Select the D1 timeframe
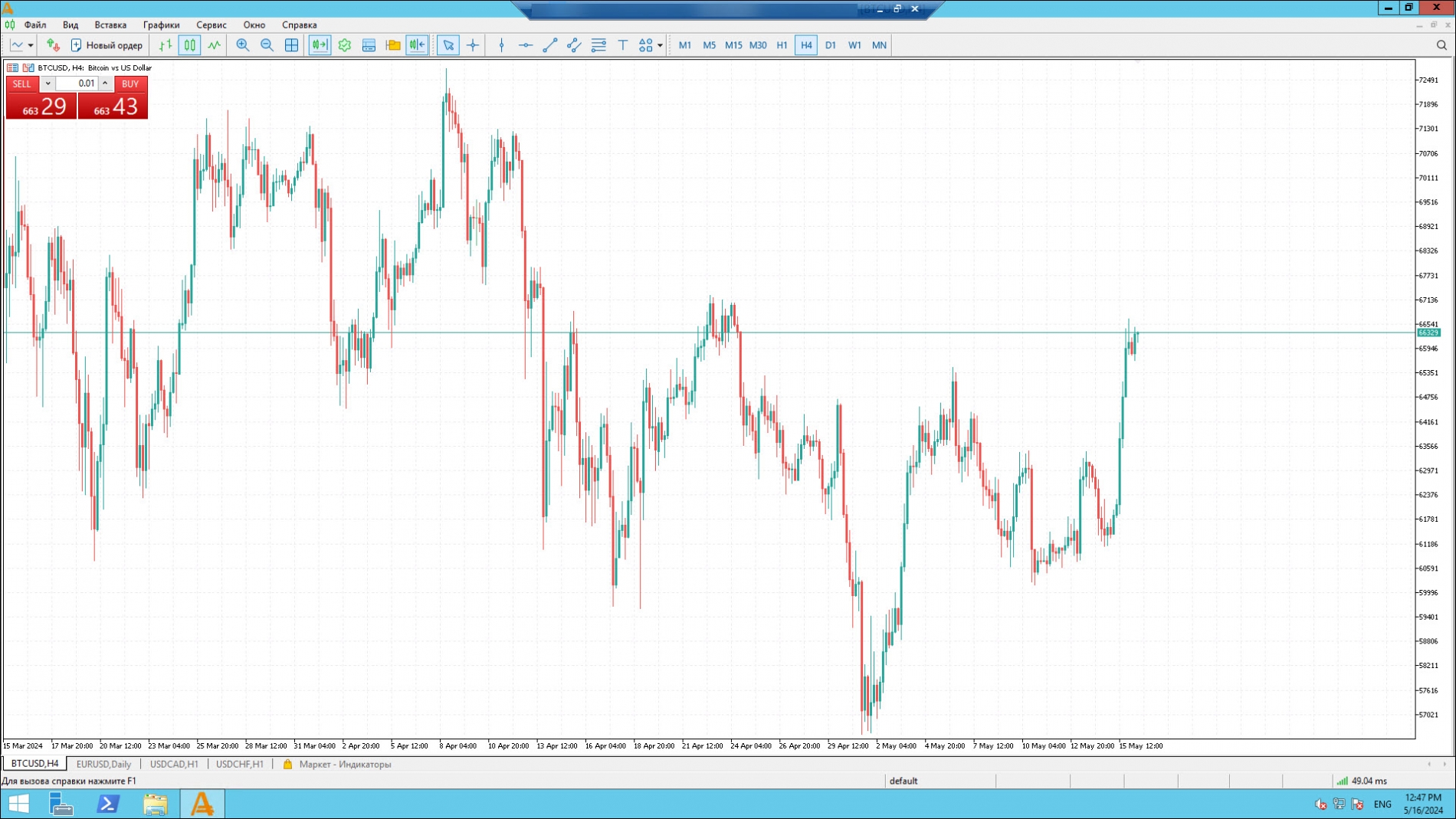Screen dimensions: 1456x819 click(x=830, y=45)
